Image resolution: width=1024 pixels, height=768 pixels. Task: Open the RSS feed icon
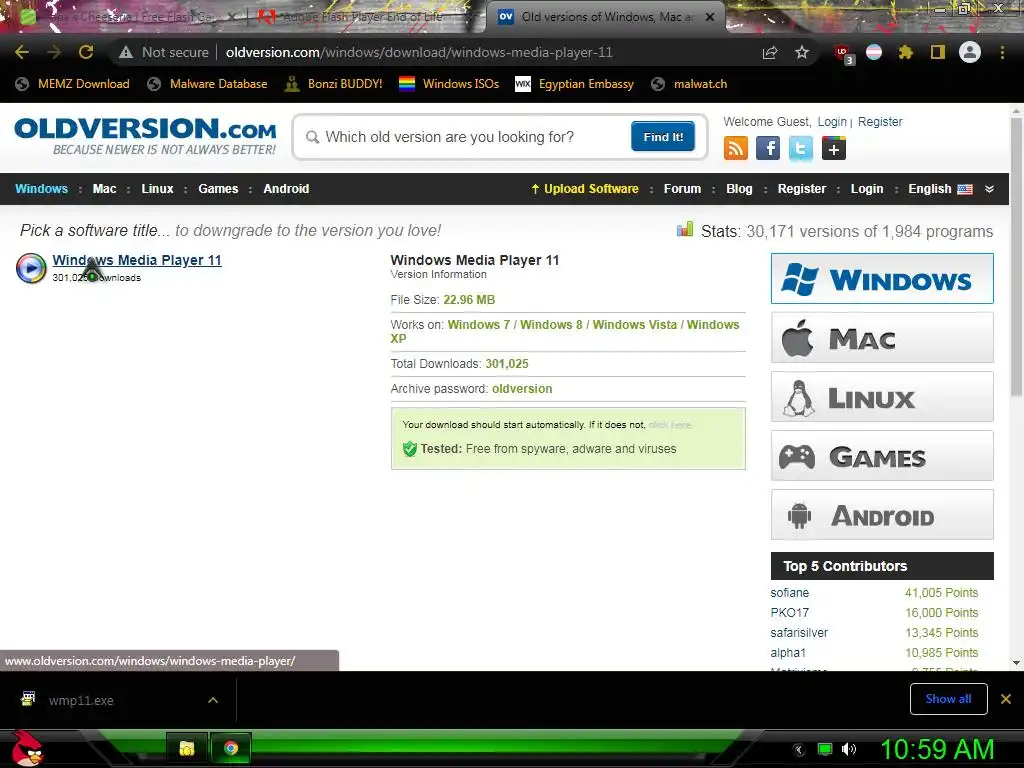735,148
